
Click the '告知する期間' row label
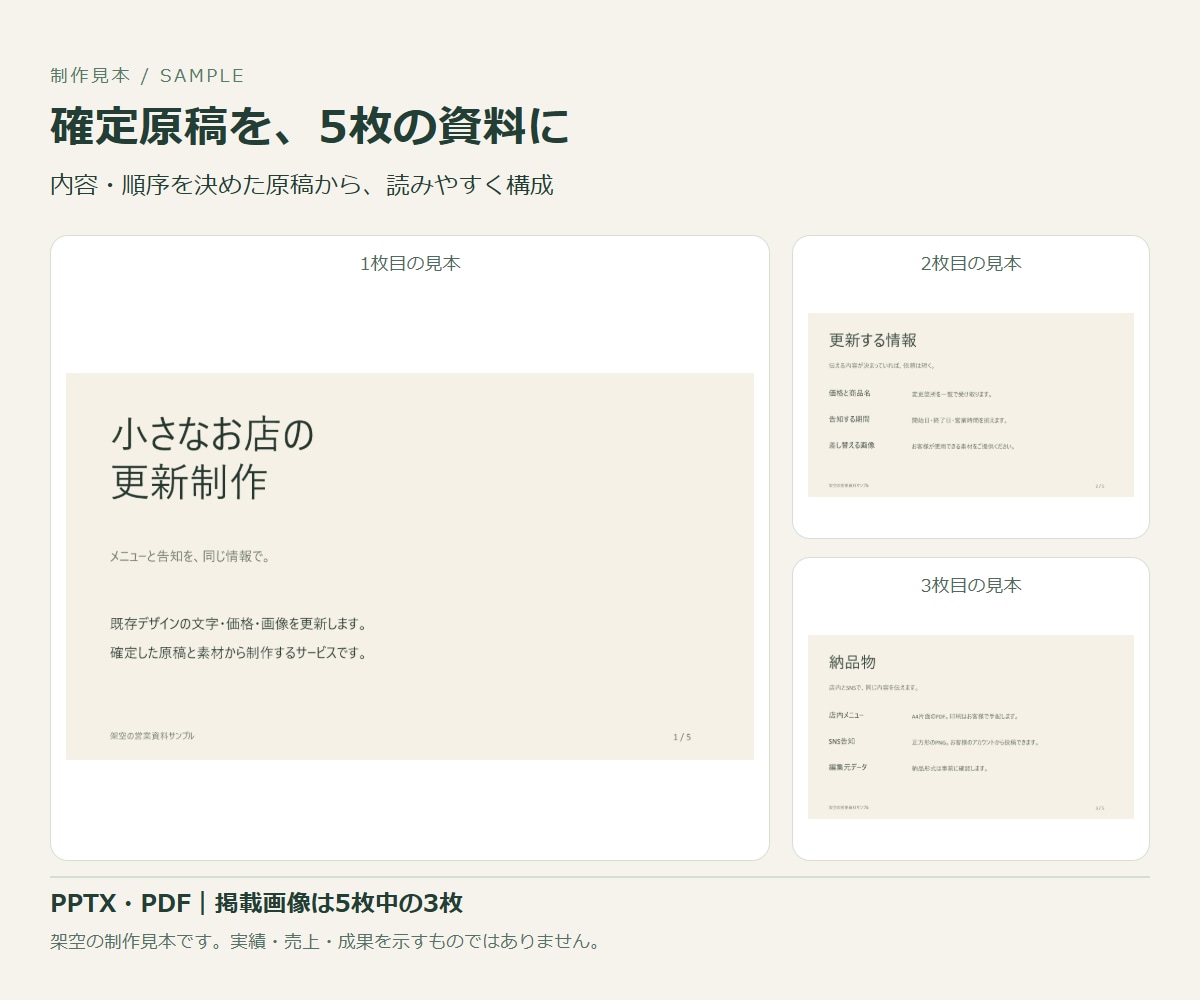(849, 420)
